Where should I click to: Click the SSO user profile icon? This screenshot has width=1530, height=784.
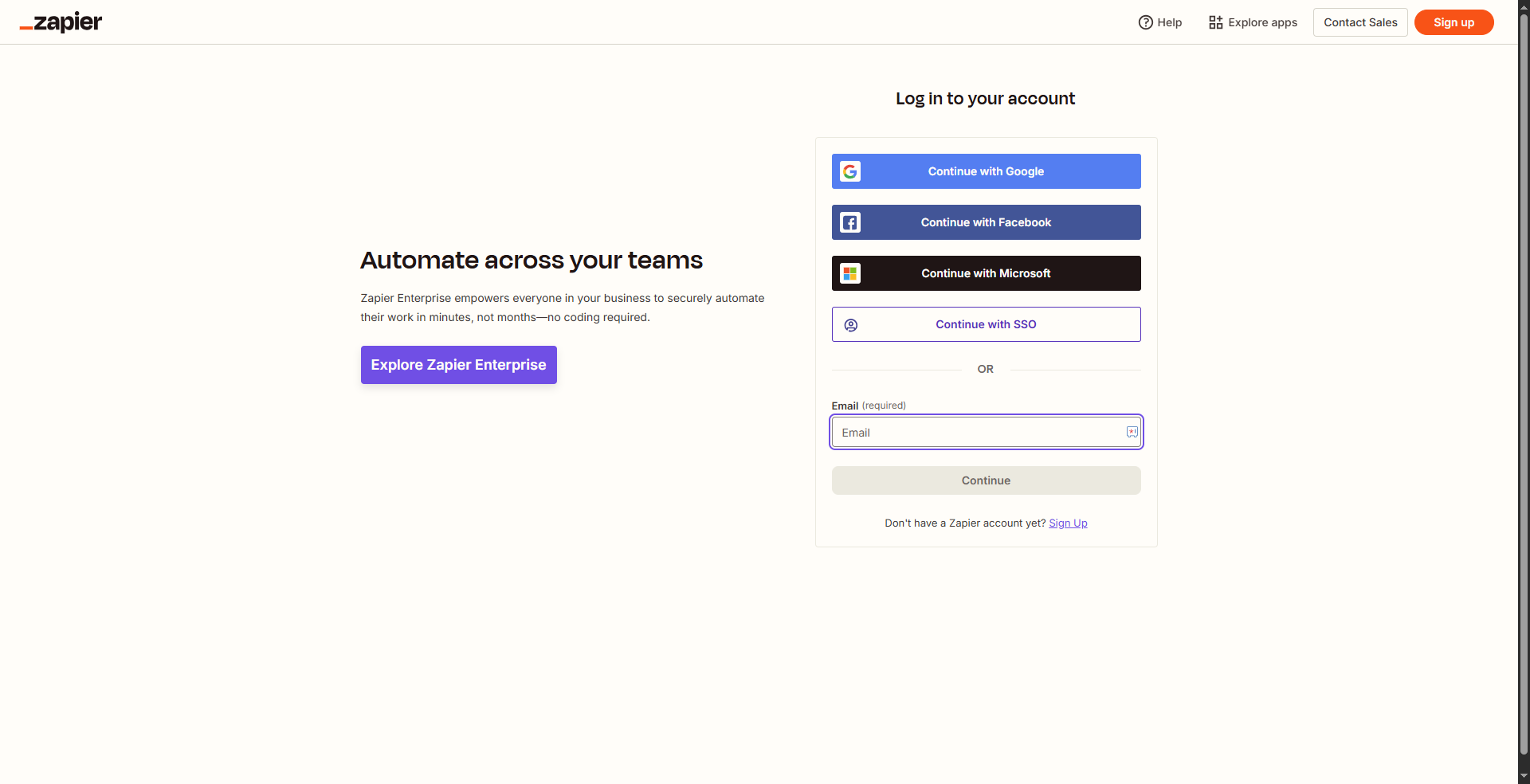tap(851, 325)
